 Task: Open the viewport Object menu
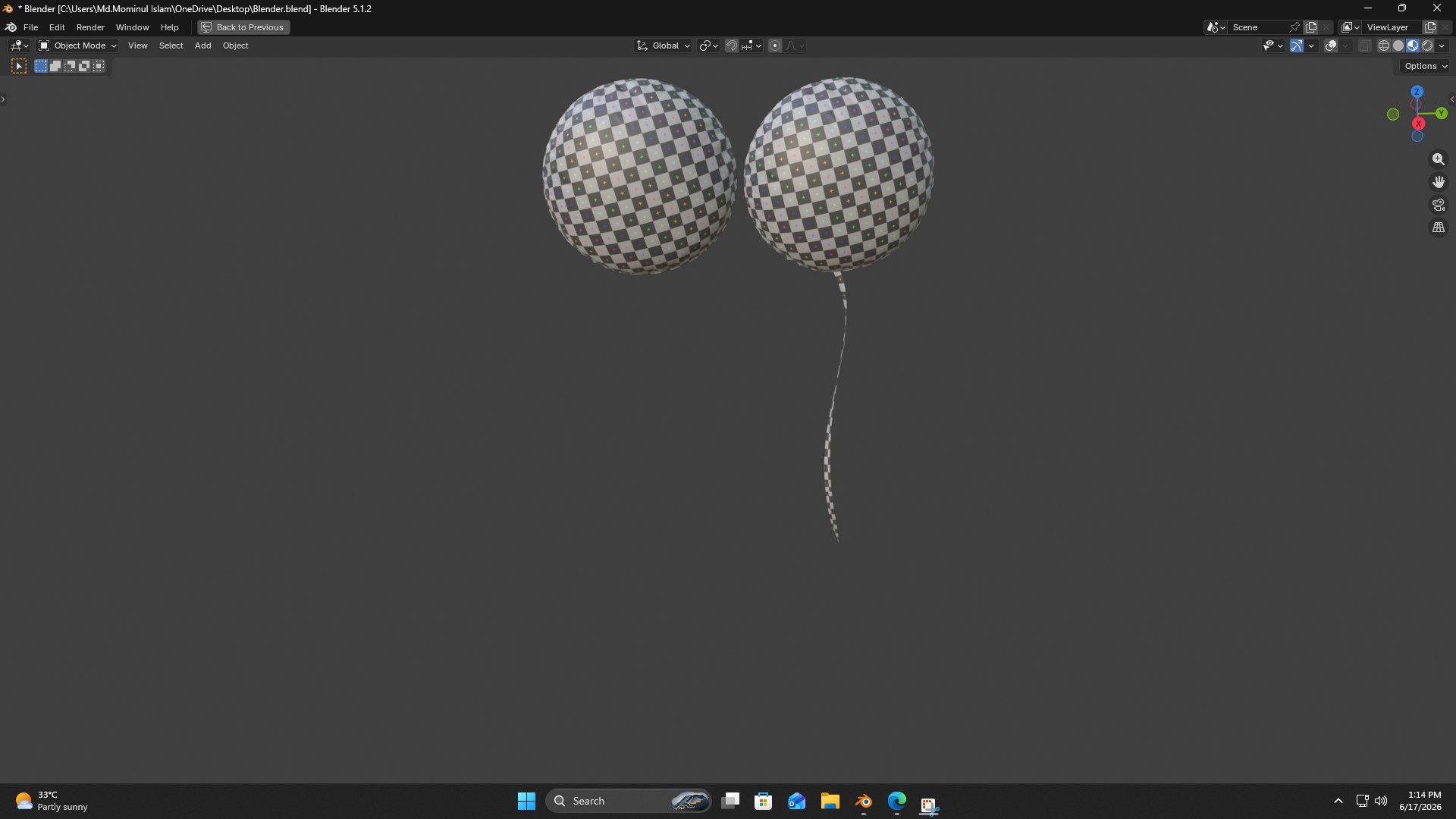(235, 45)
